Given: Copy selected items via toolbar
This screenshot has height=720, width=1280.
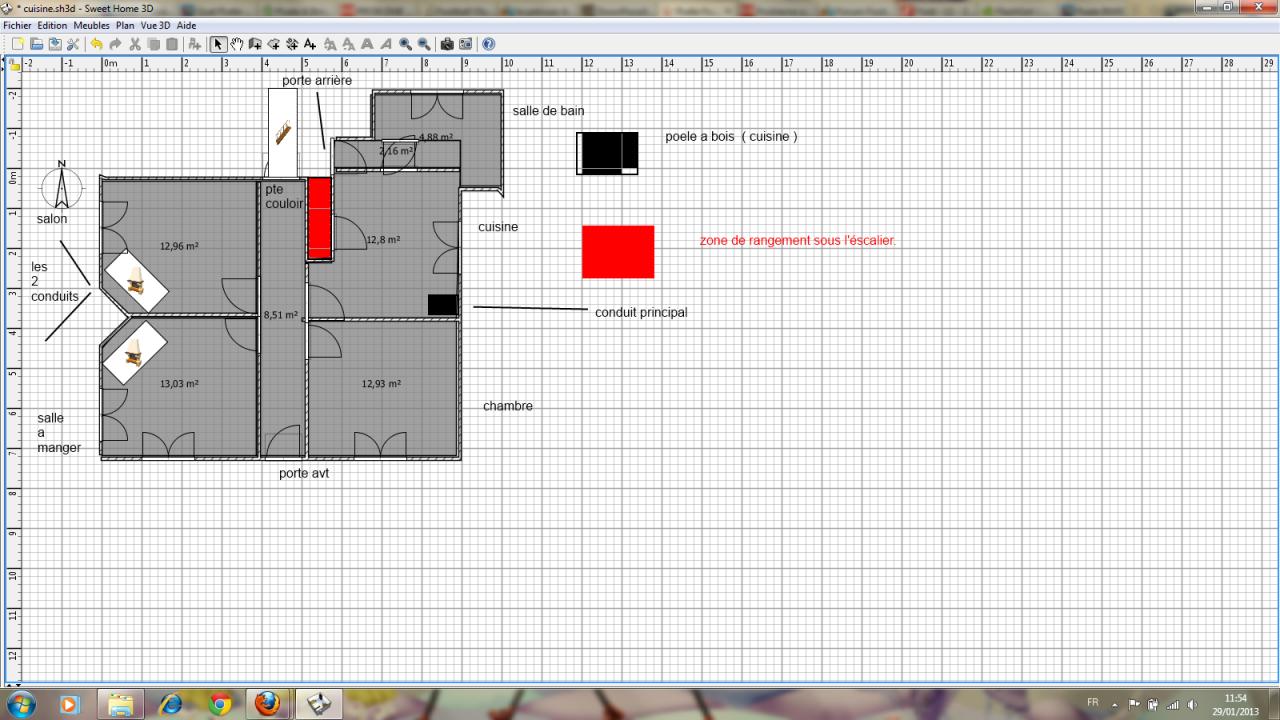Looking at the screenshot, I should point(153,44).
